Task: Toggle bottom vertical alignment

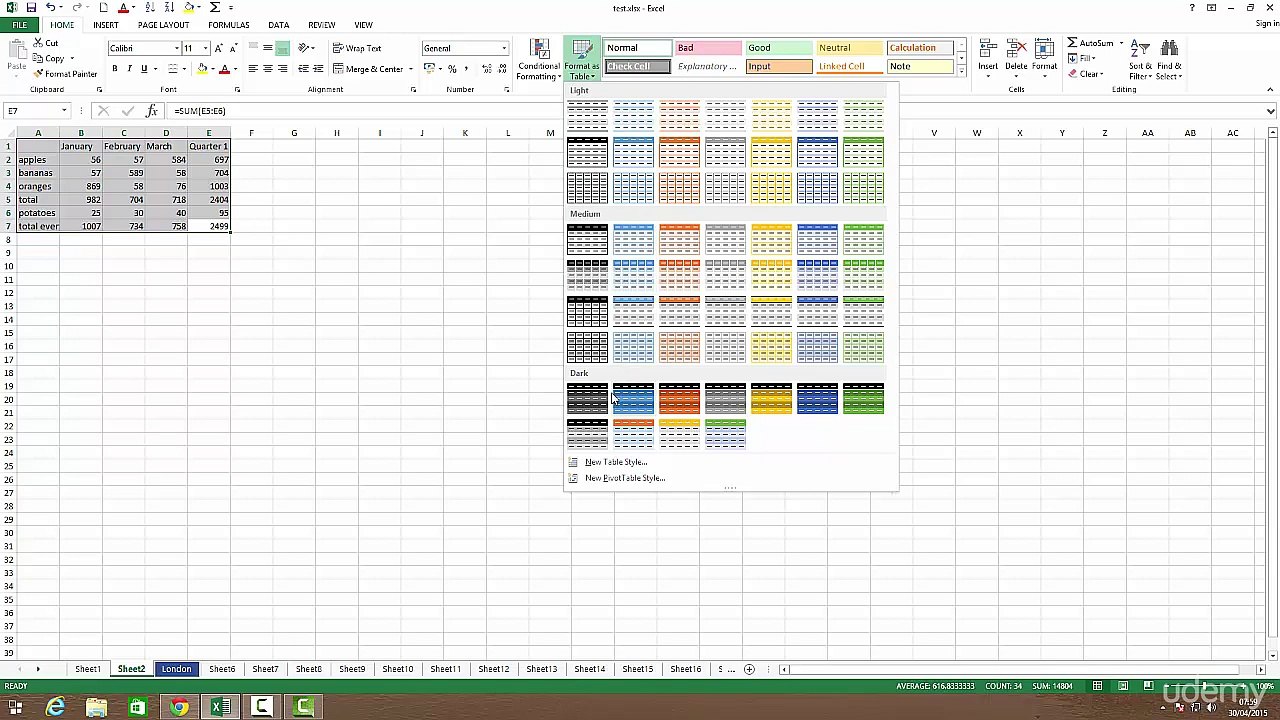Action: click(282, 48)
